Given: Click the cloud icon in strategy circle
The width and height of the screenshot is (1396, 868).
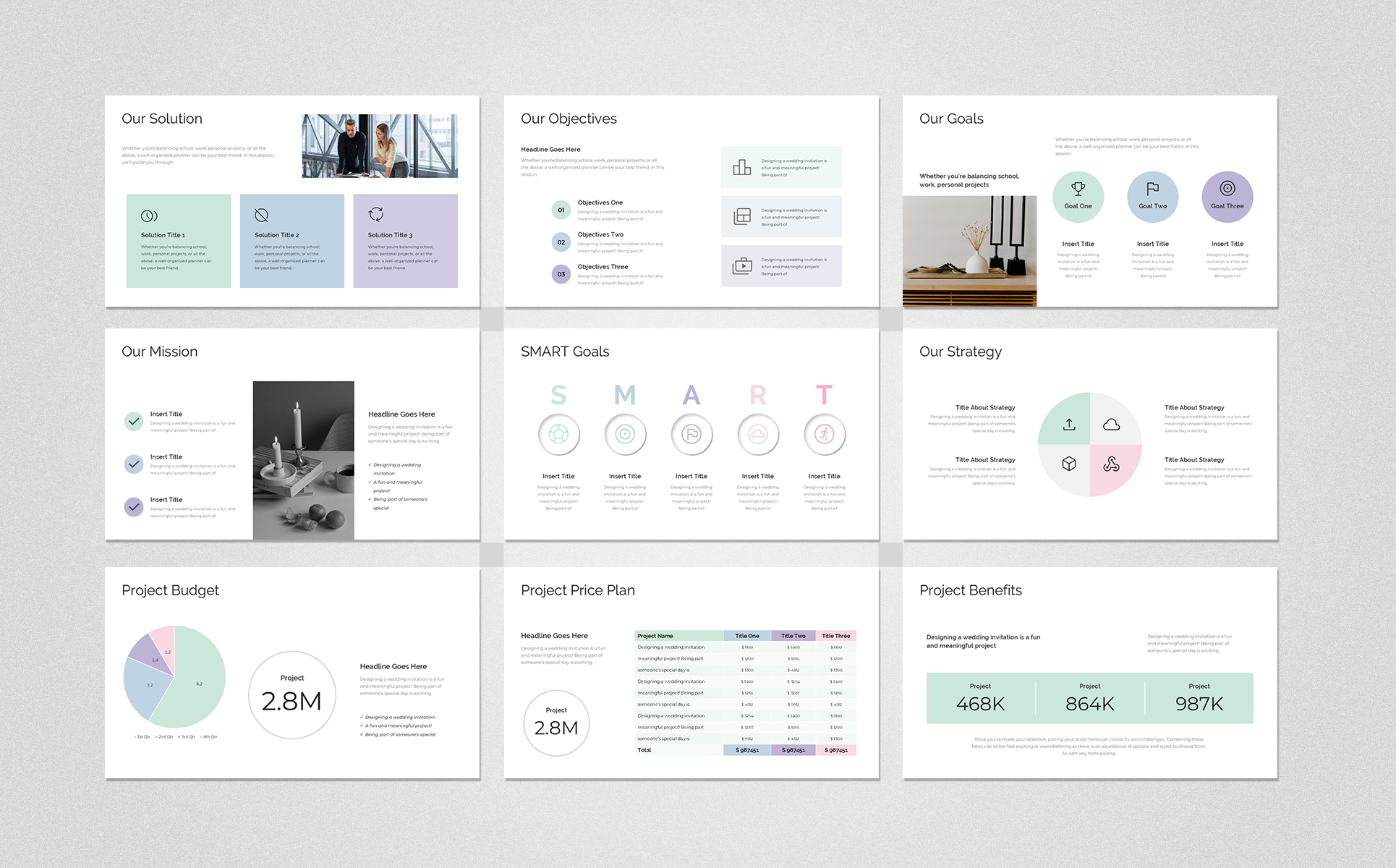Looking at the screenshot, I should [x=1112, y=425].
